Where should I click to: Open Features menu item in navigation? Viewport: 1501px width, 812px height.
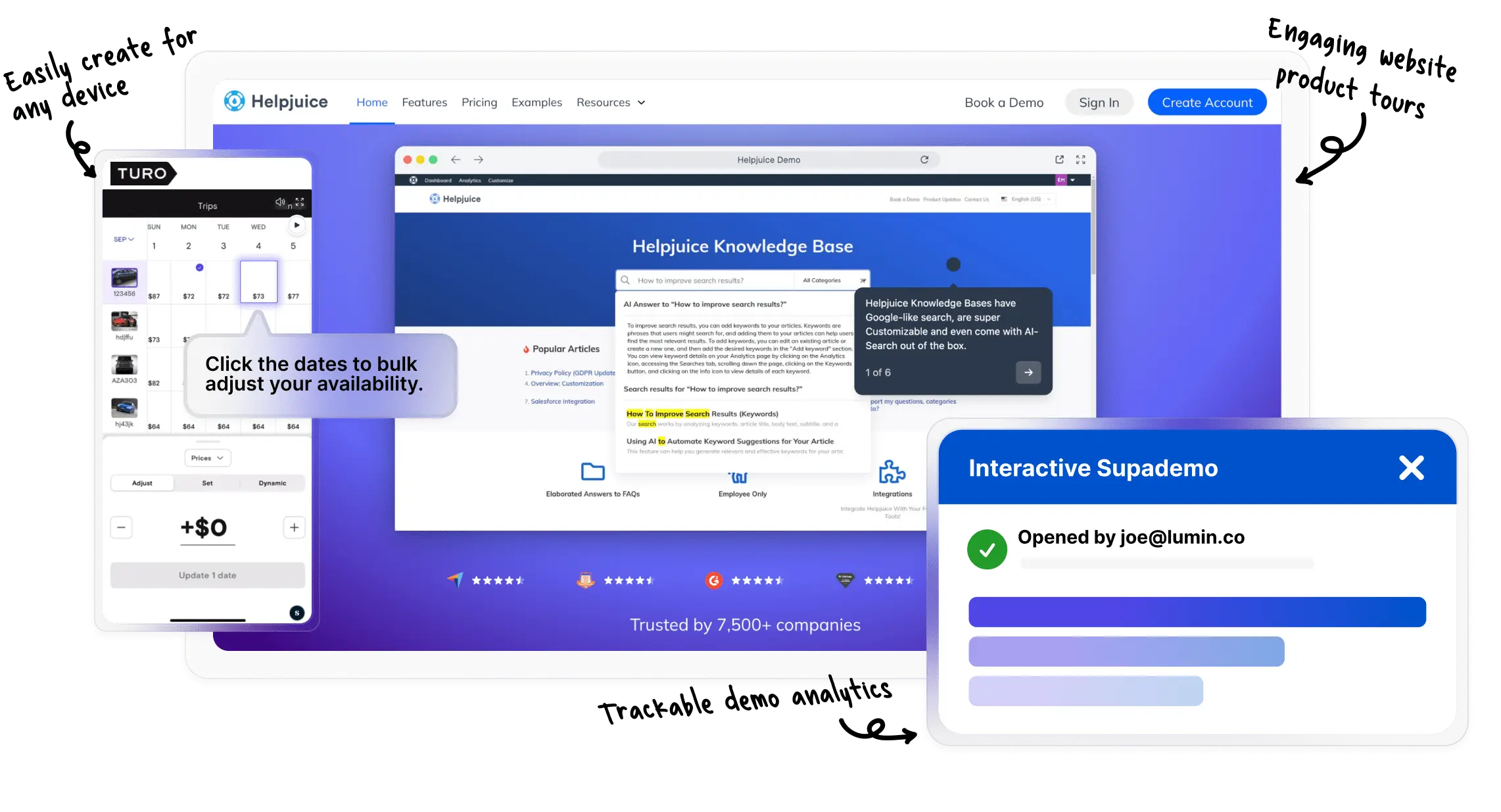click(425, 101)
